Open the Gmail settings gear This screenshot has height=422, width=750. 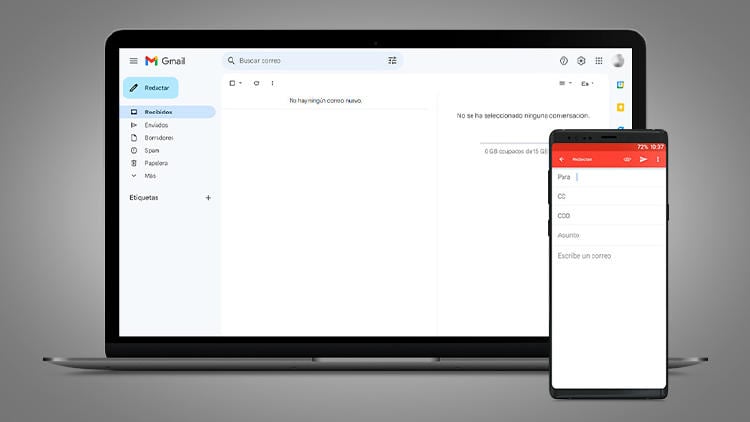[581, 61]
